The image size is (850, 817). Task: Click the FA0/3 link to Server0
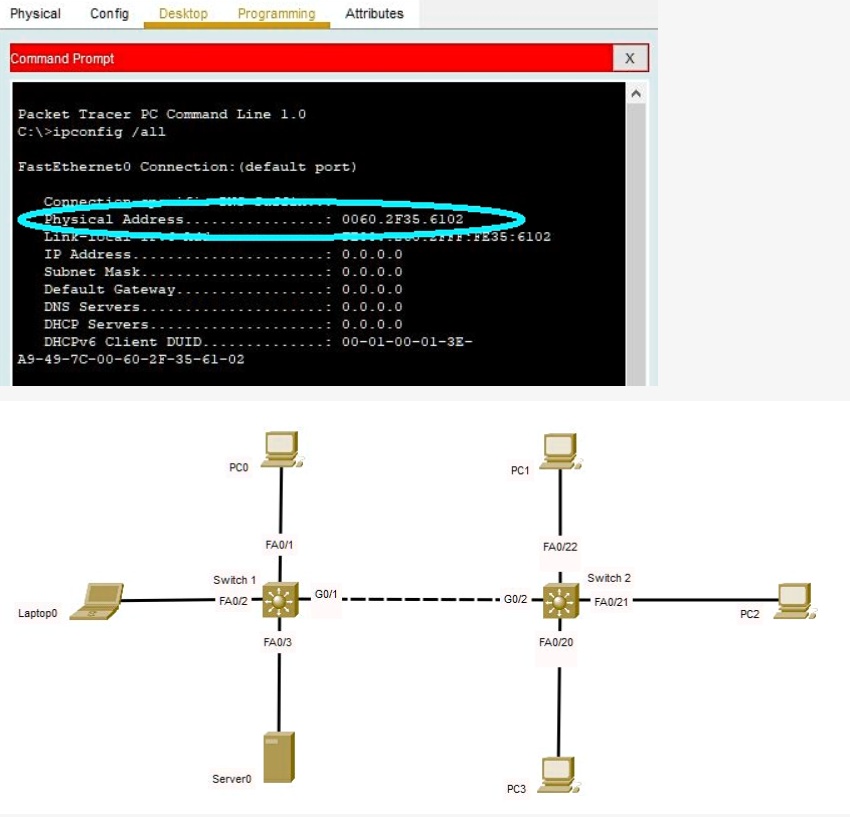pyautogui.click(x=280, y=690)
